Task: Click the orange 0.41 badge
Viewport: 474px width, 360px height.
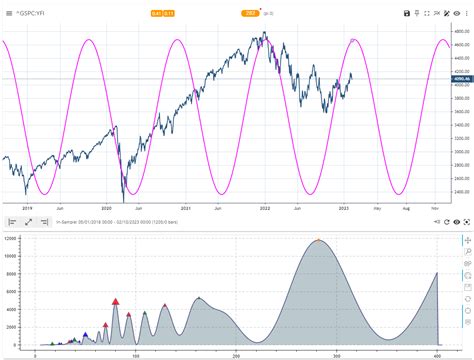Action: tap(156, 13)
